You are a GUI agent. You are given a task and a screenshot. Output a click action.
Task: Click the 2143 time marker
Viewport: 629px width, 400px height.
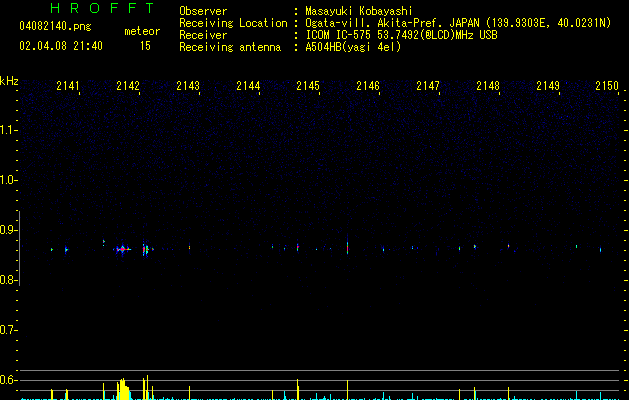point(188,85)
